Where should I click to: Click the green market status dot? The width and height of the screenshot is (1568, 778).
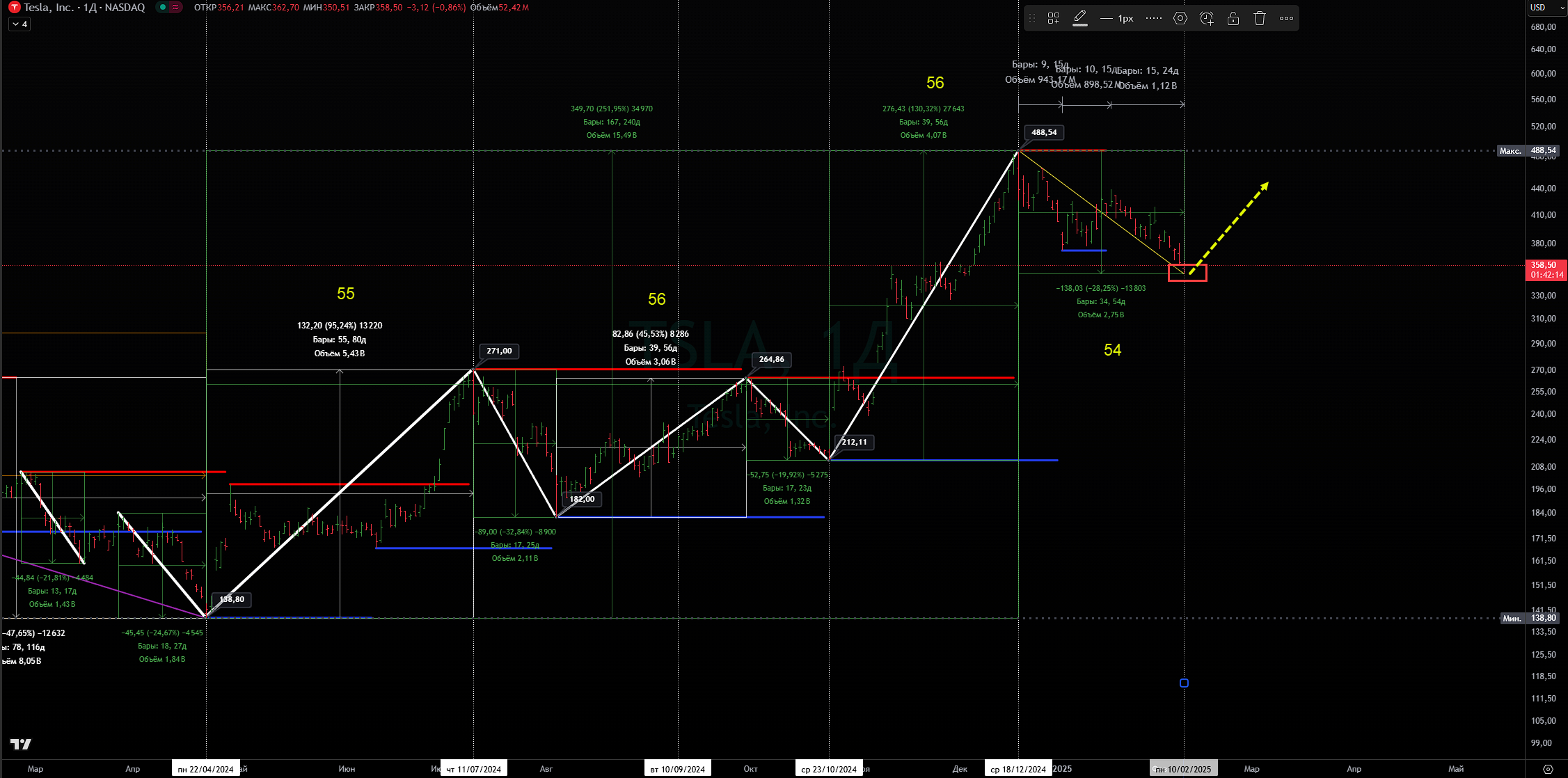162,8
